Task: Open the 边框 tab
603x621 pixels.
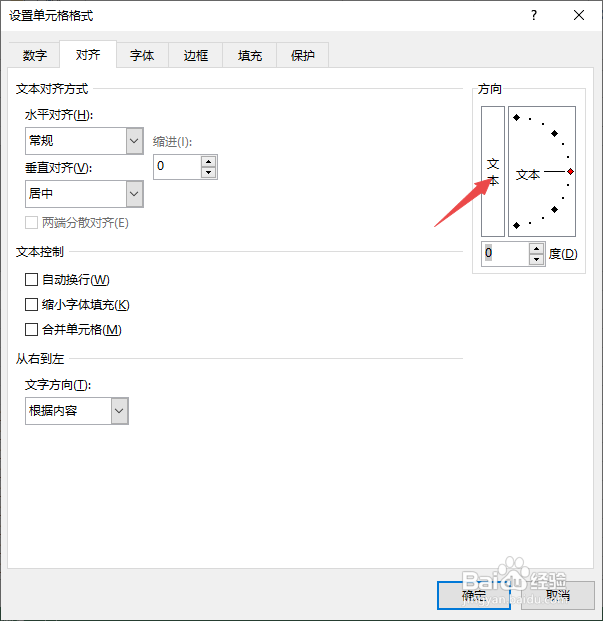Action: pyautogui.click(x=196, y=55)
